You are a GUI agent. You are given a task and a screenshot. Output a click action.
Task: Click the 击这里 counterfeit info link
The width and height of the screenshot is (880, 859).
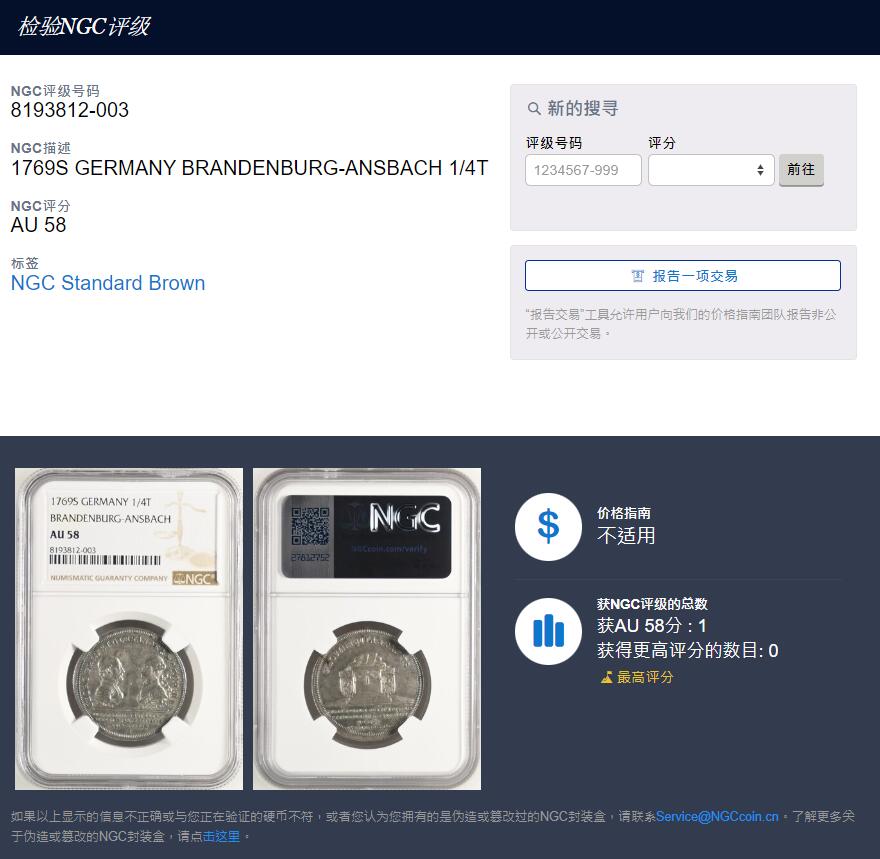coord(221,837)
